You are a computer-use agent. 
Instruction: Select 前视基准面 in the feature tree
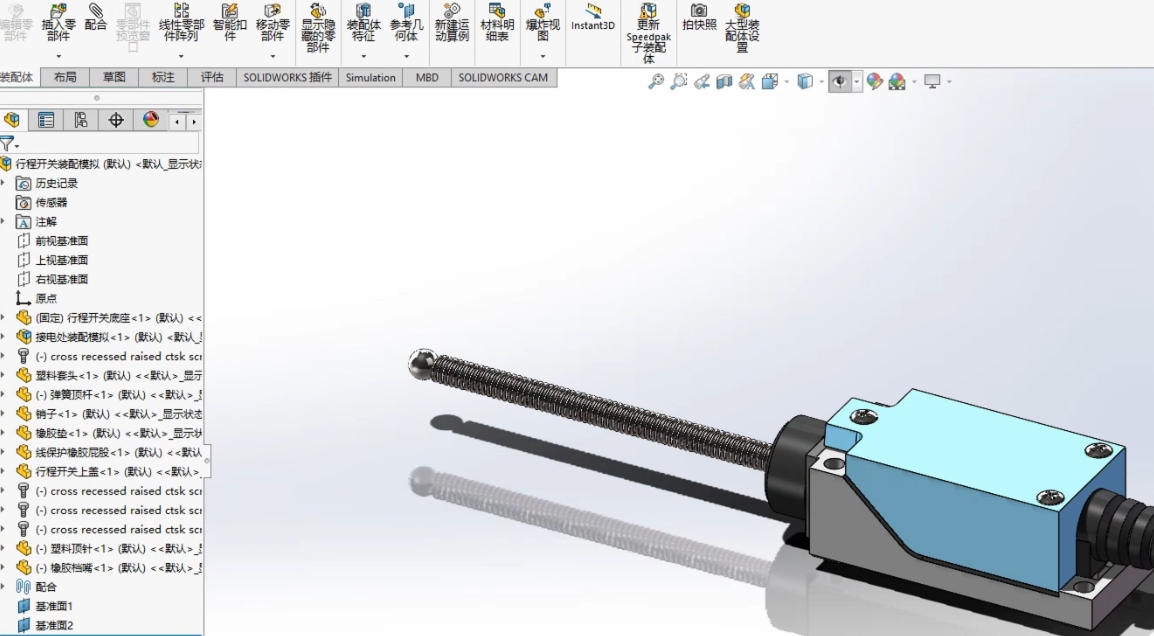click(x=61, y=241)
